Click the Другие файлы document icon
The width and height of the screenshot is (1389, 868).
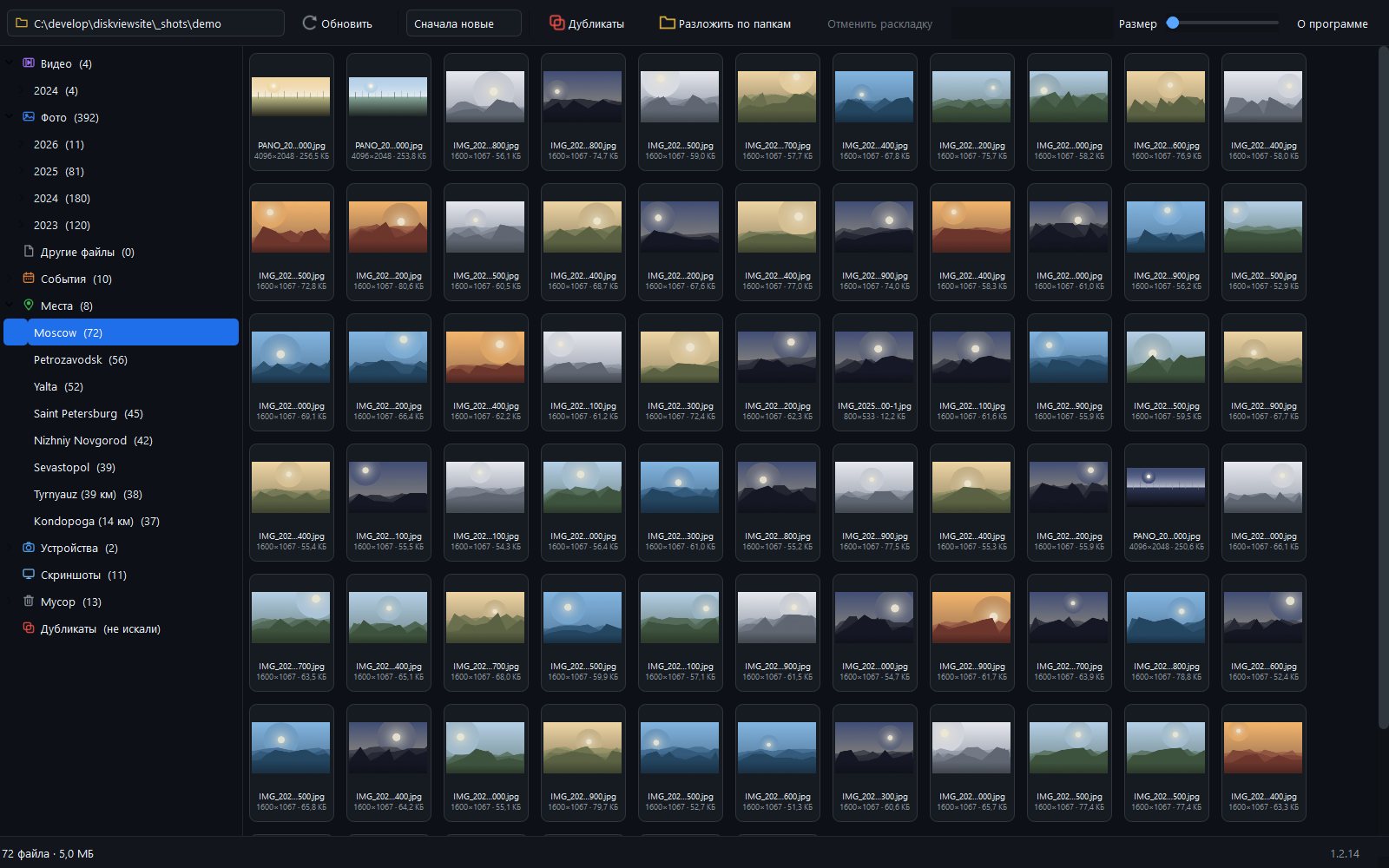(x=29, y=252)
